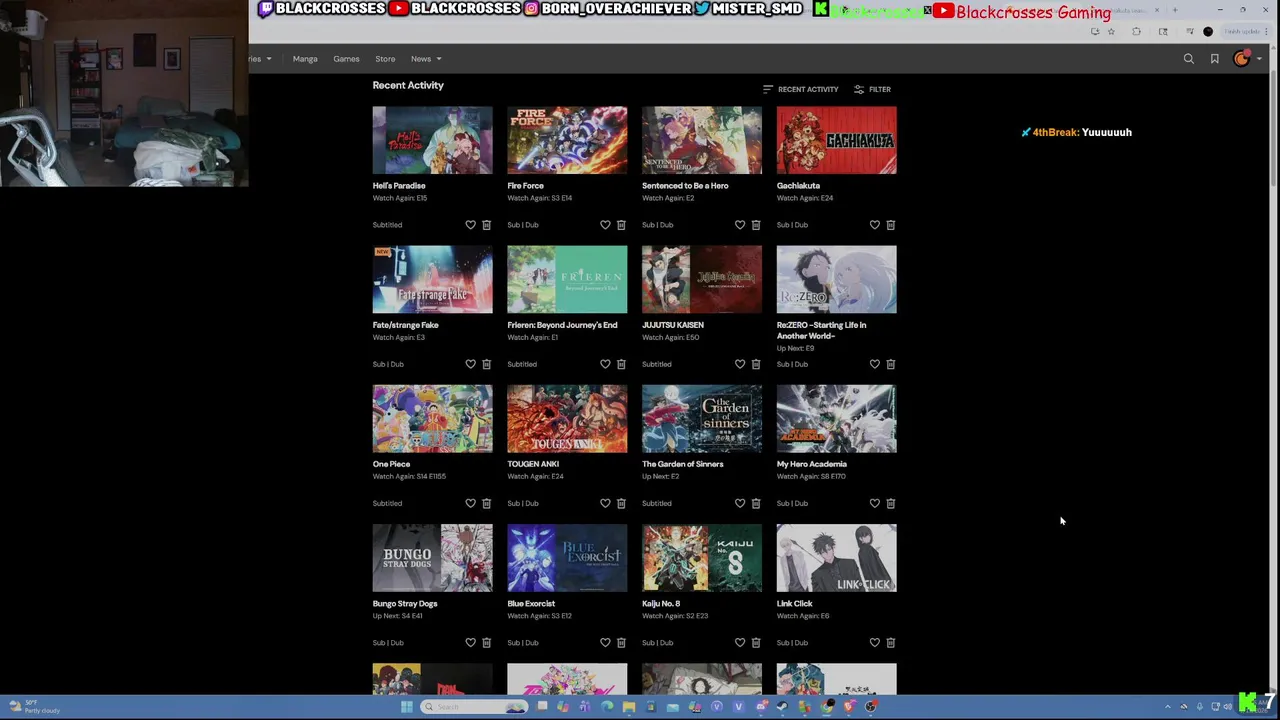Remove My Hero Academia via trash
This screenshot has height=720, width=1280.
pyautogui.click(x=891, y=503)
